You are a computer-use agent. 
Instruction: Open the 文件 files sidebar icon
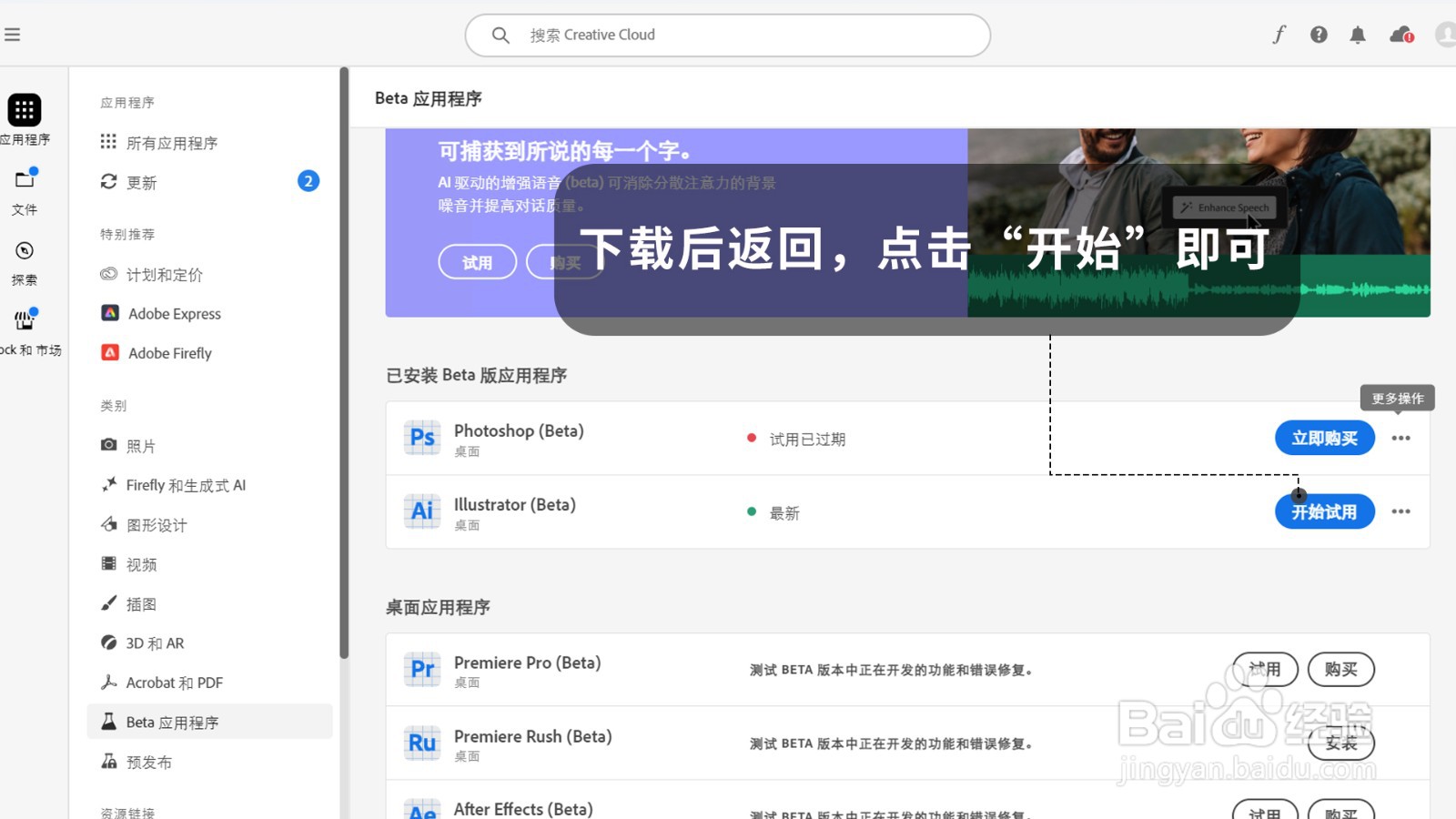coord(25,179)
